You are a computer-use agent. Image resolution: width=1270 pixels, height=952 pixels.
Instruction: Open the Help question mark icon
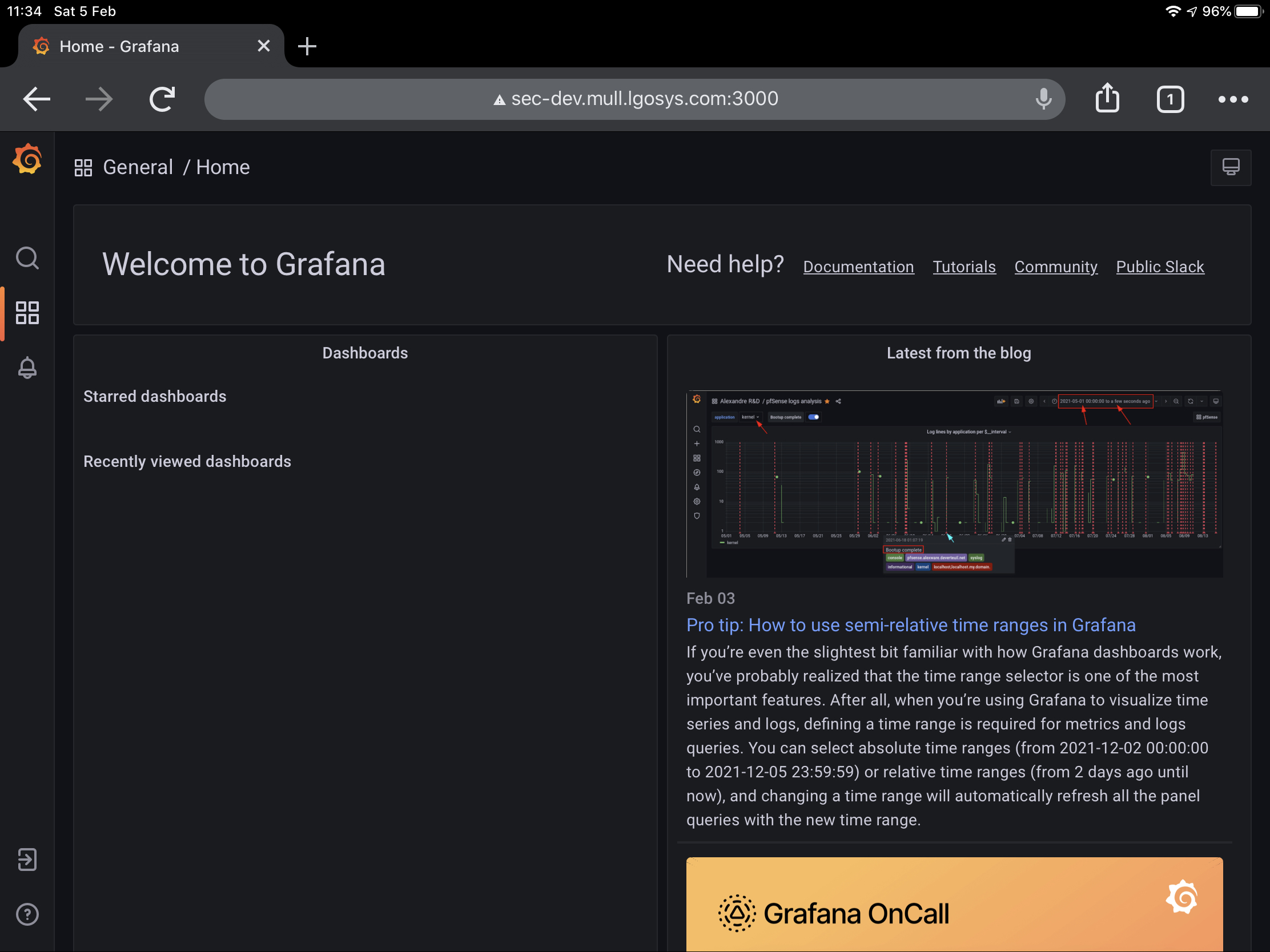(x=27, y=914)
